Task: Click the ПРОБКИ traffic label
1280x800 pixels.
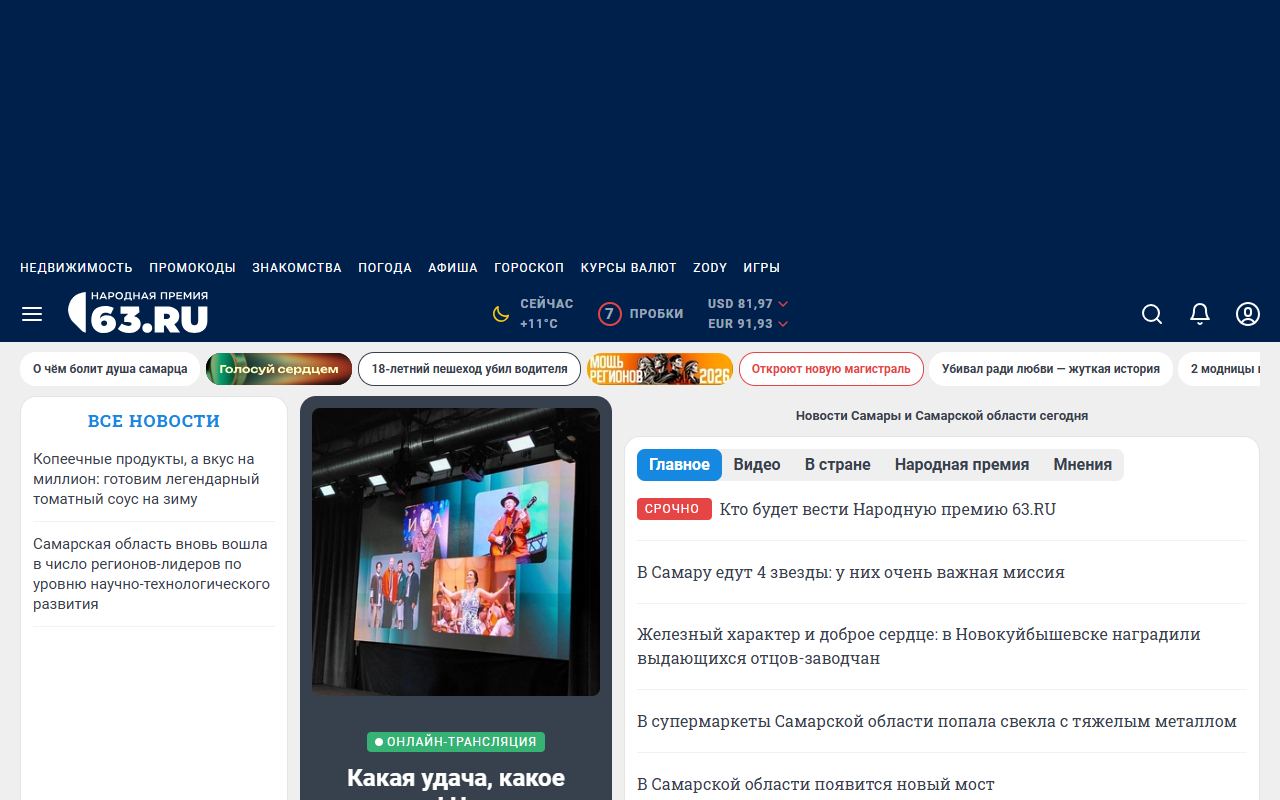Action: coord(656,314)
